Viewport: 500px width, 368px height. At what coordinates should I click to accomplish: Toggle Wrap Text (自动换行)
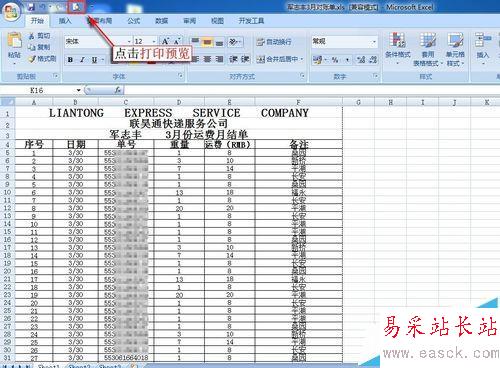(x=274, y=42)
